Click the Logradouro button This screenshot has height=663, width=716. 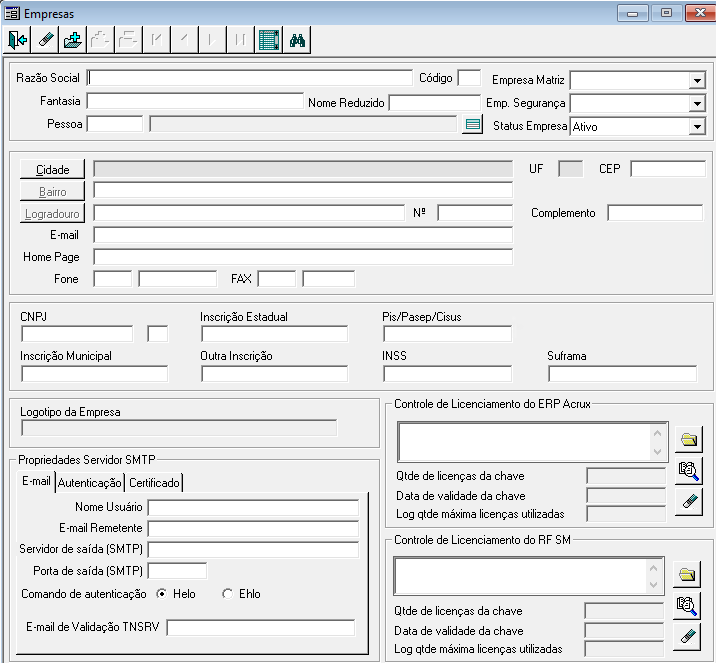click(x=53, y=214)
